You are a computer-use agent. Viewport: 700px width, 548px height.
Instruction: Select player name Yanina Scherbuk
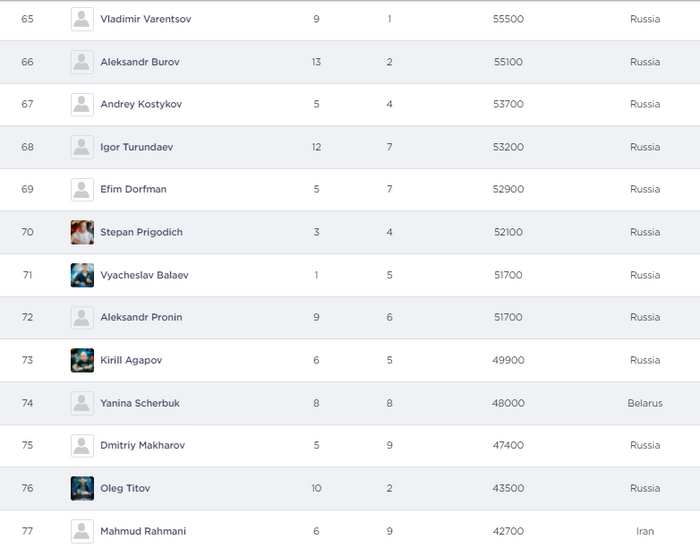pyautogui.click(x=140, y=403)
